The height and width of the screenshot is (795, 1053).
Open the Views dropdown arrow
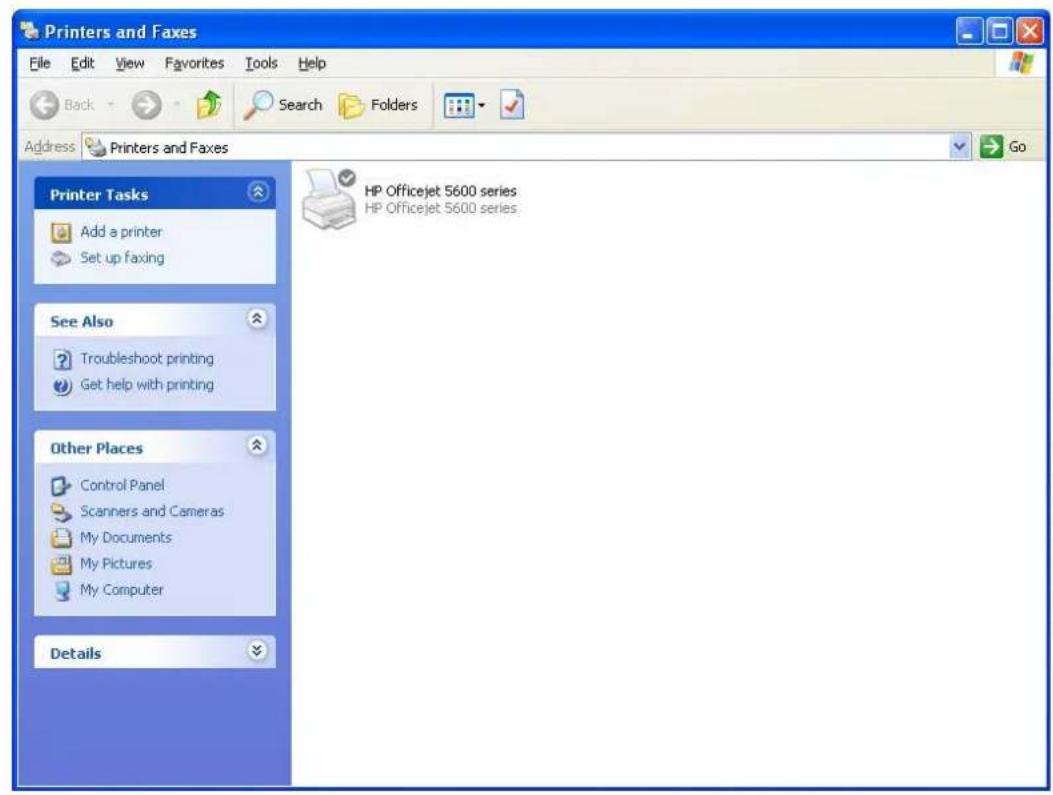tap(482, 105)
